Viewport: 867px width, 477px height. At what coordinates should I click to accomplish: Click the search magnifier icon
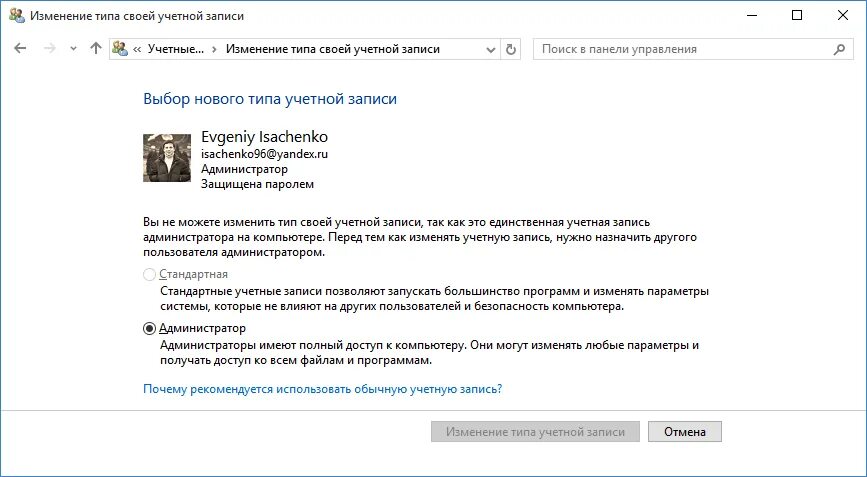(839, 49)
